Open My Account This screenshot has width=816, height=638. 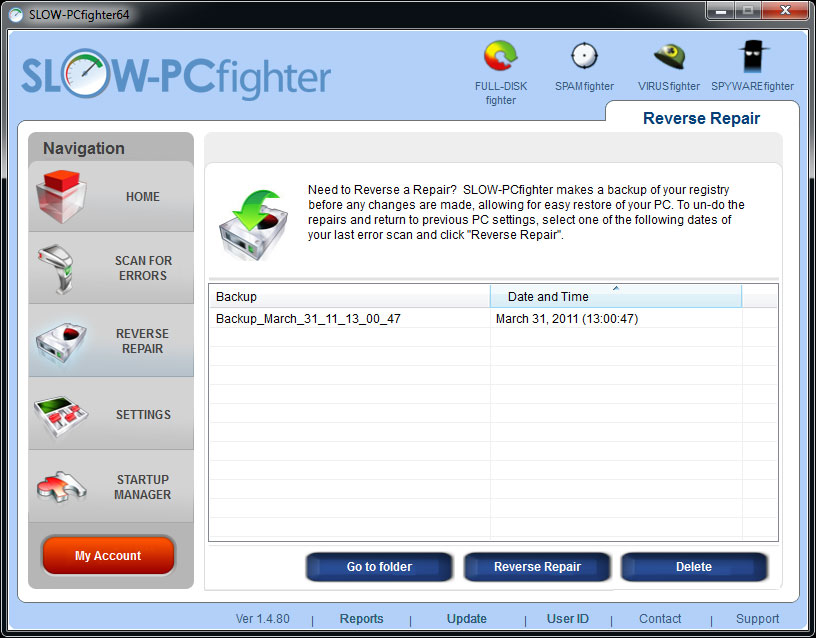tap(108, 556)
